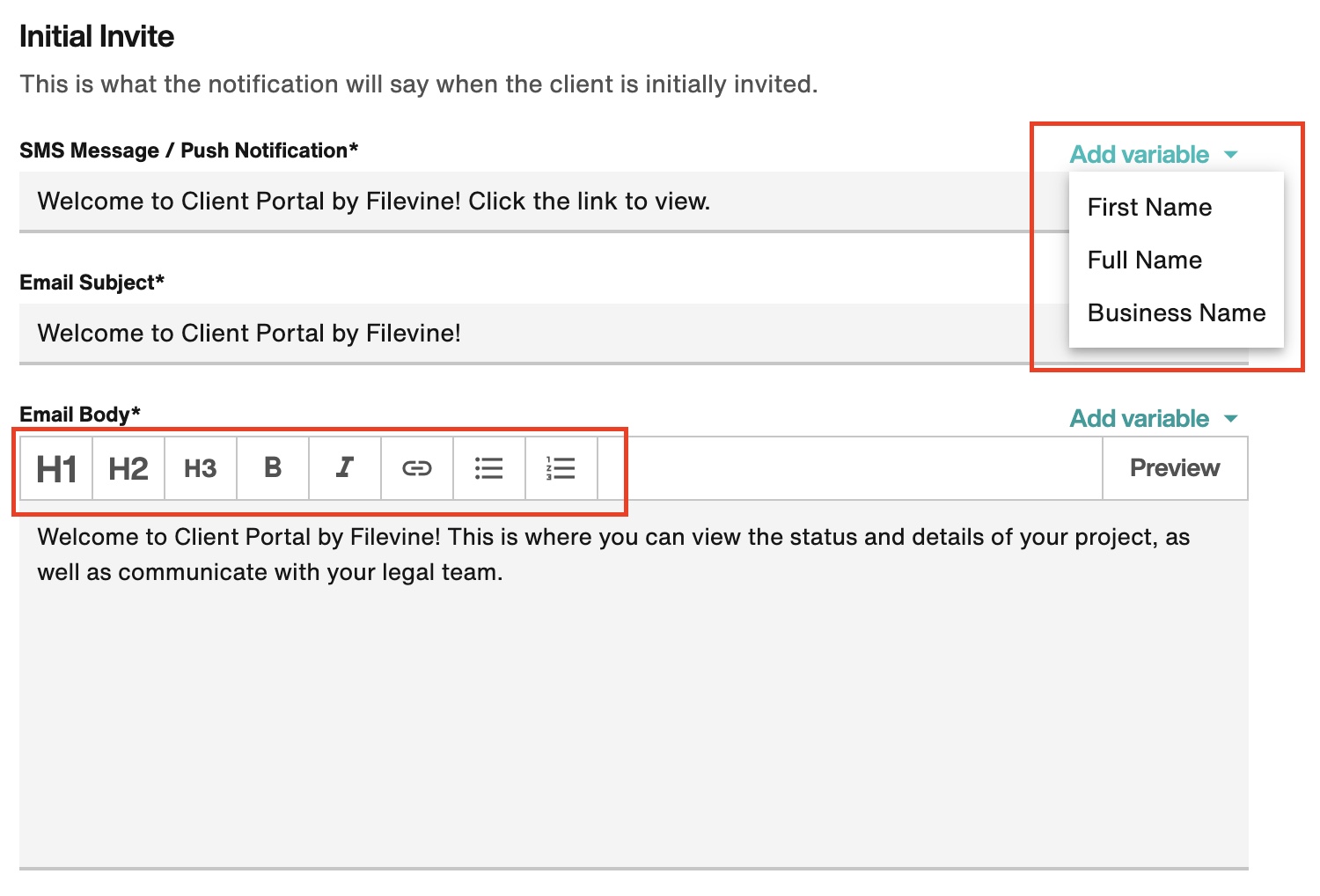Choose Business Name variable from menu
This screenshot has height=896, width=1320.
(1177, 313)
